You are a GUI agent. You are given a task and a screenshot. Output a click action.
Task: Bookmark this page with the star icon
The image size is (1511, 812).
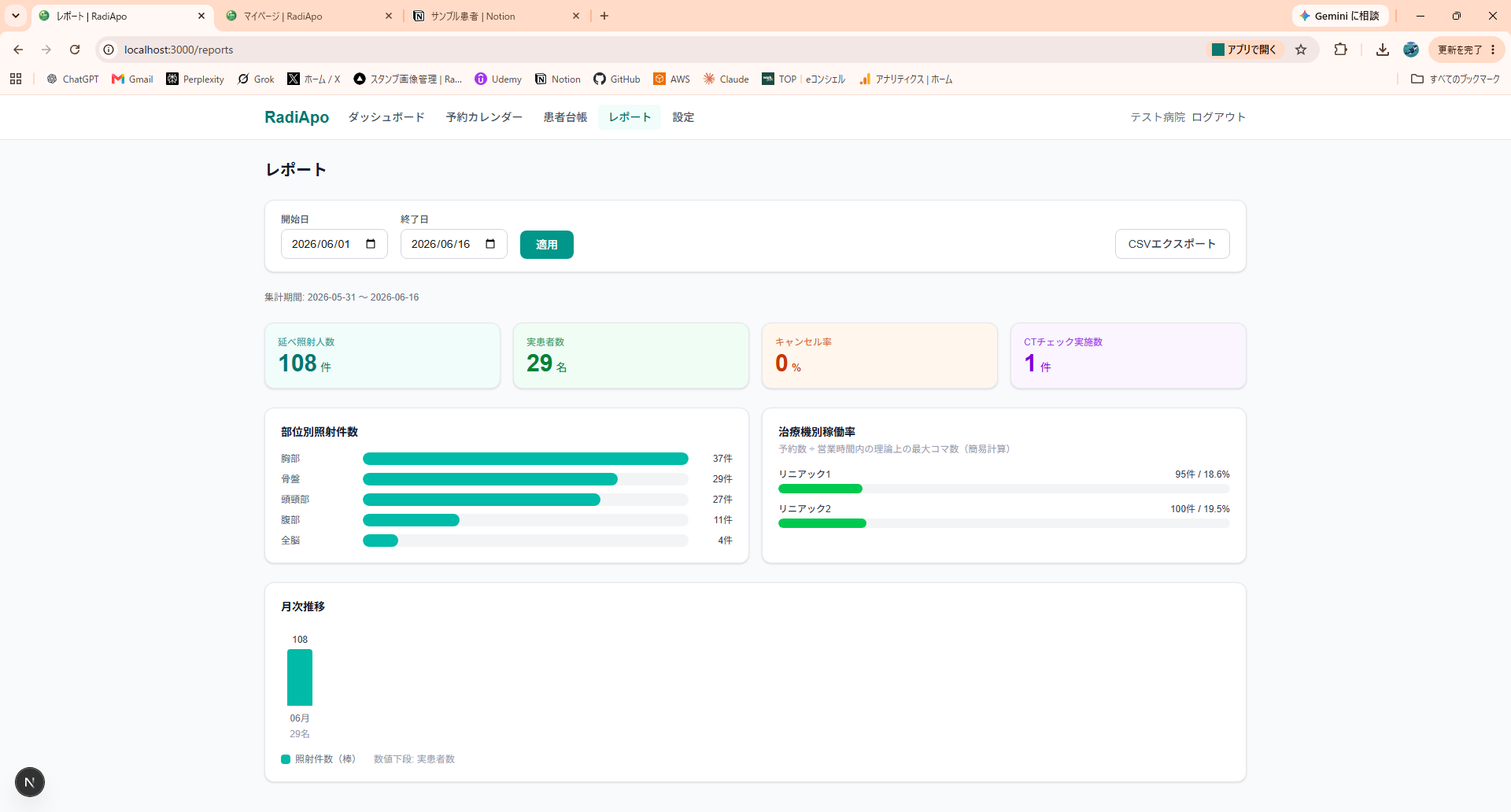click(1301, 50)
